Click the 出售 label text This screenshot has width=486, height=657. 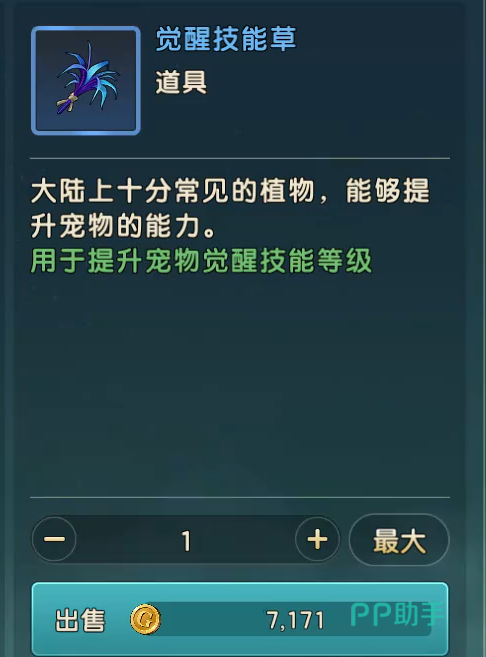click(80, 620)
